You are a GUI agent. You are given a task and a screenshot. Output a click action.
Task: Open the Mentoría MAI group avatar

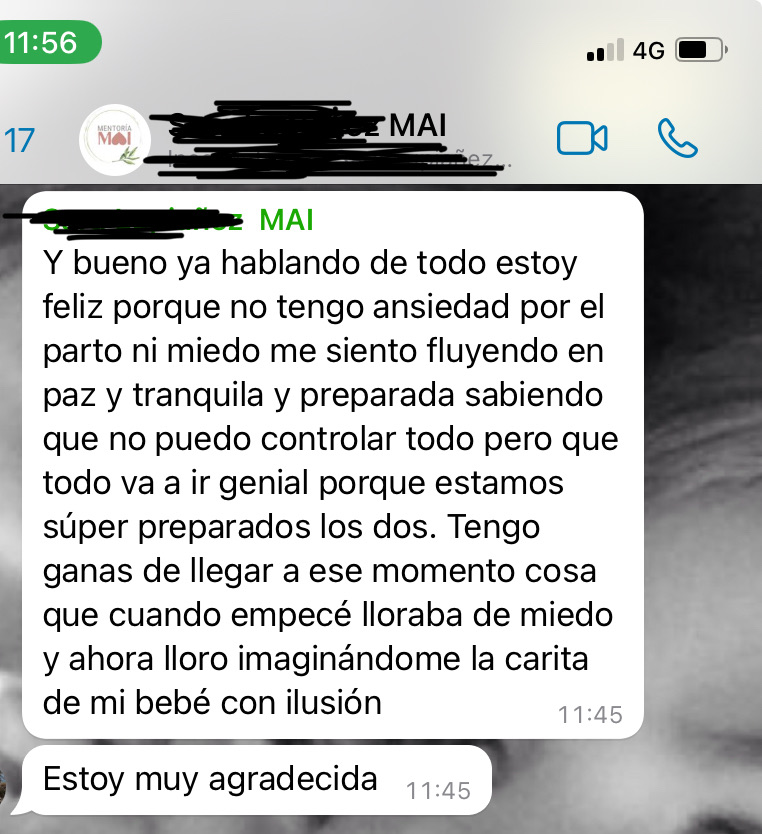tap(115, 140)
